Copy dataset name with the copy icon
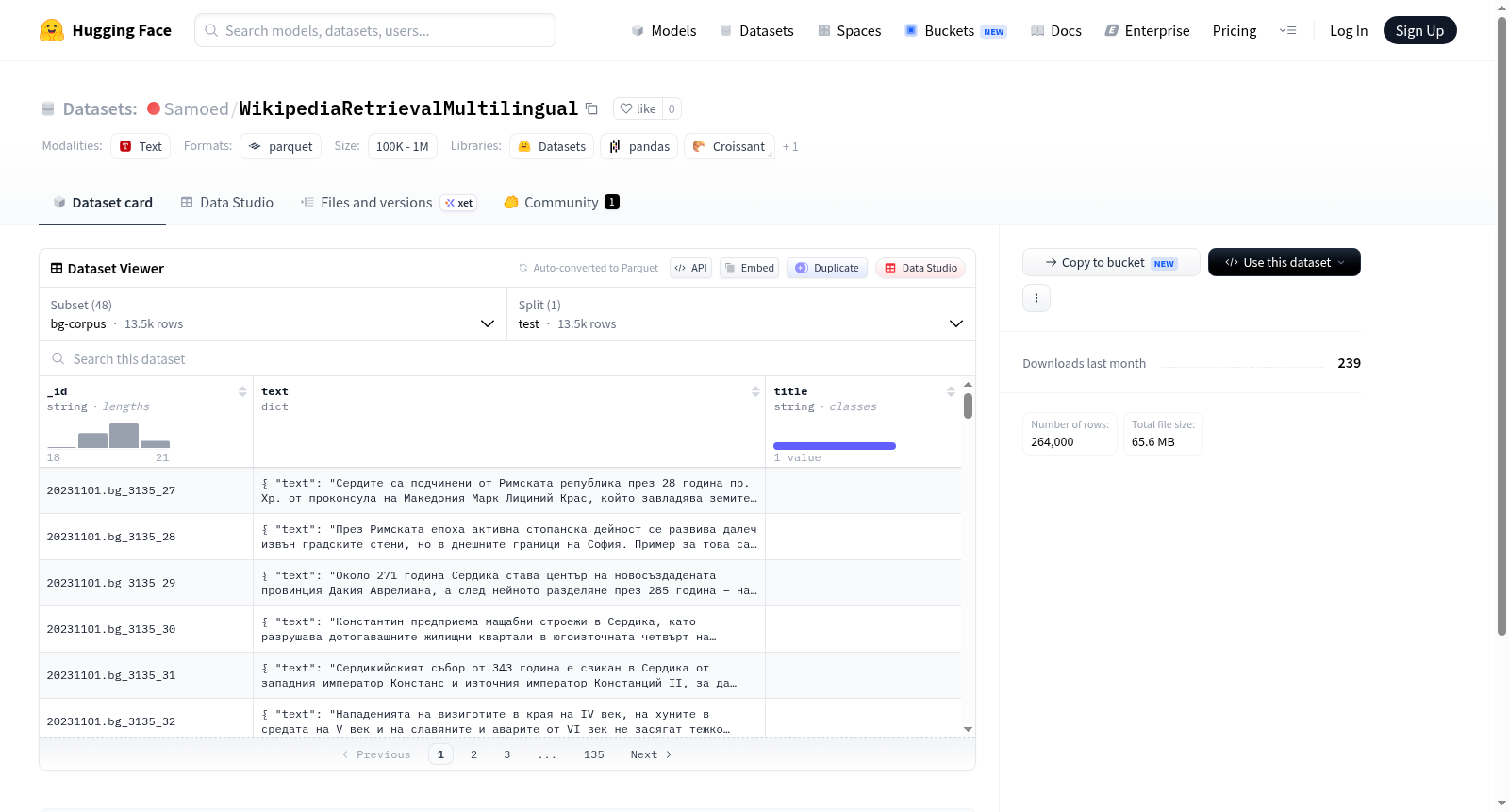Image resolution: width=1509 pixels, height=812 pixels. 591,108
